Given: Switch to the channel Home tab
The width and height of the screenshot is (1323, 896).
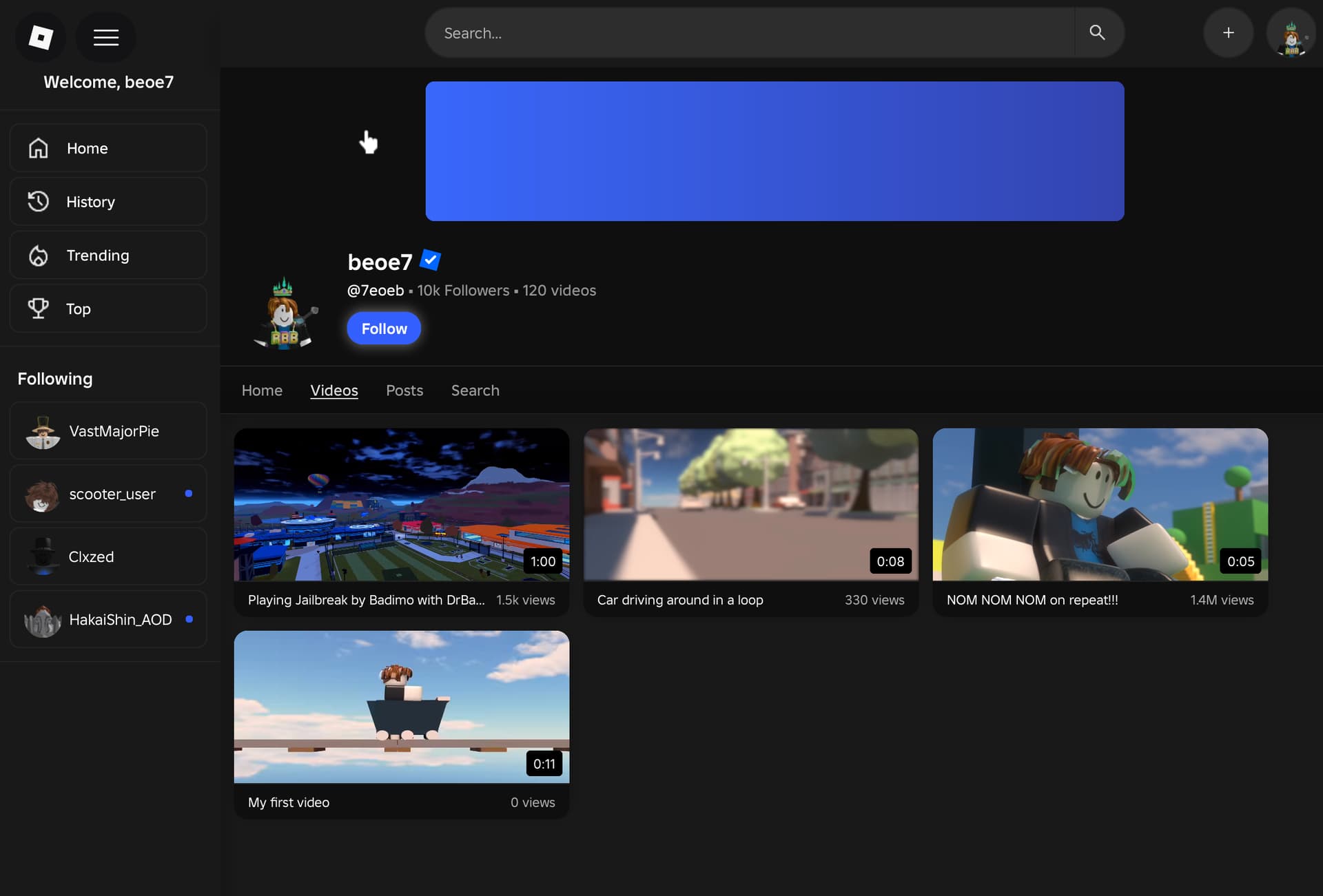Looking at the screenshot, I should 262,390.
